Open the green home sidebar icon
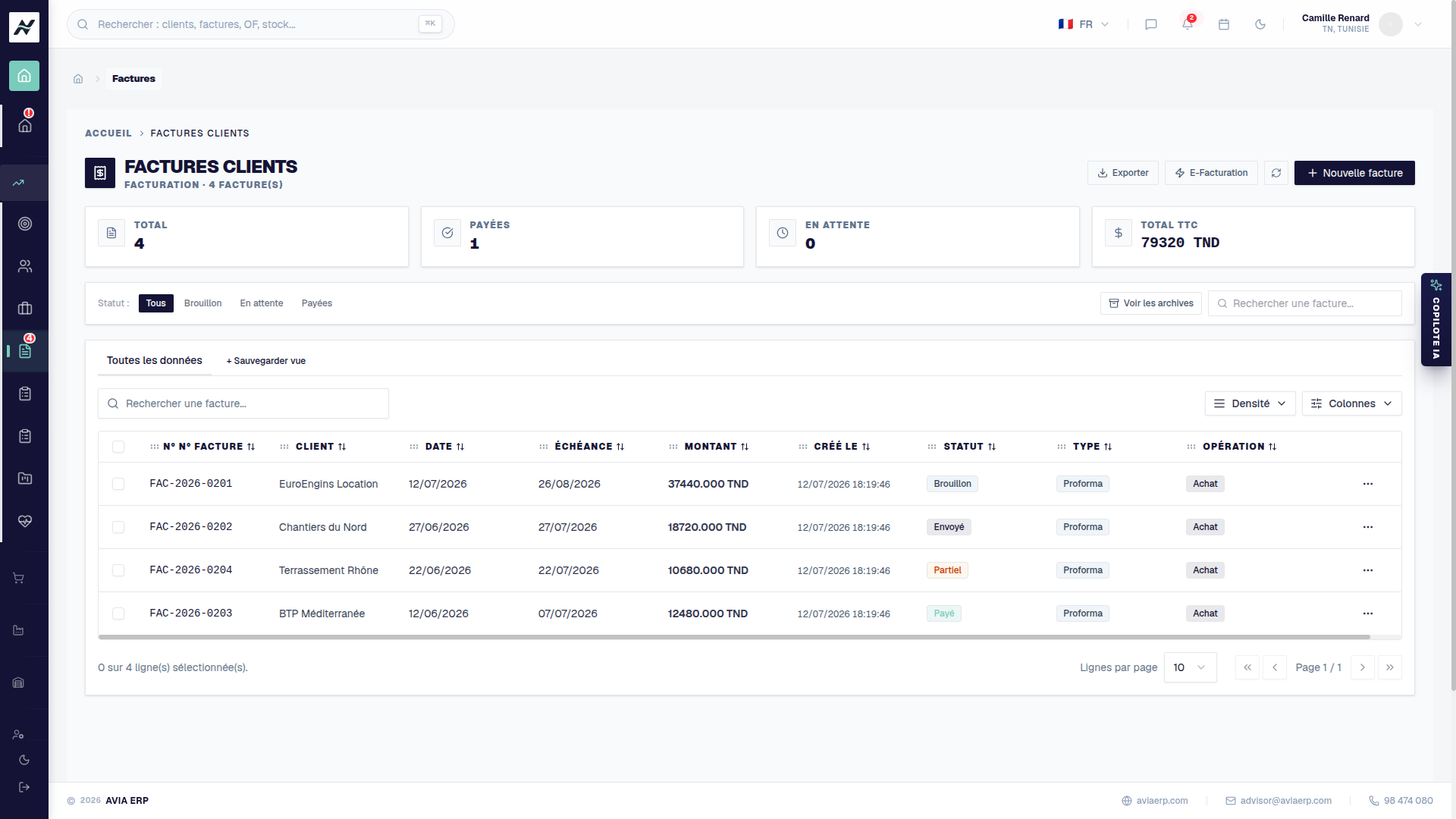 [x=24, y=76]
